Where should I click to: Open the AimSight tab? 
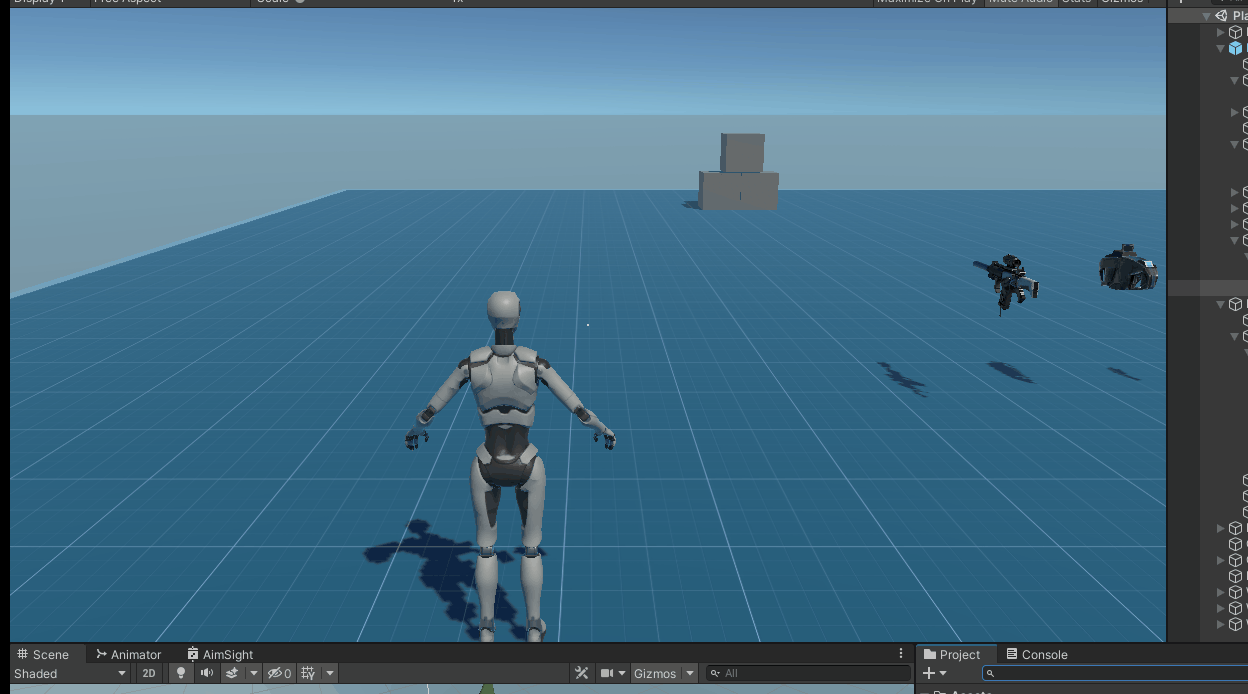pyautogui.click(x=220, y=654)
